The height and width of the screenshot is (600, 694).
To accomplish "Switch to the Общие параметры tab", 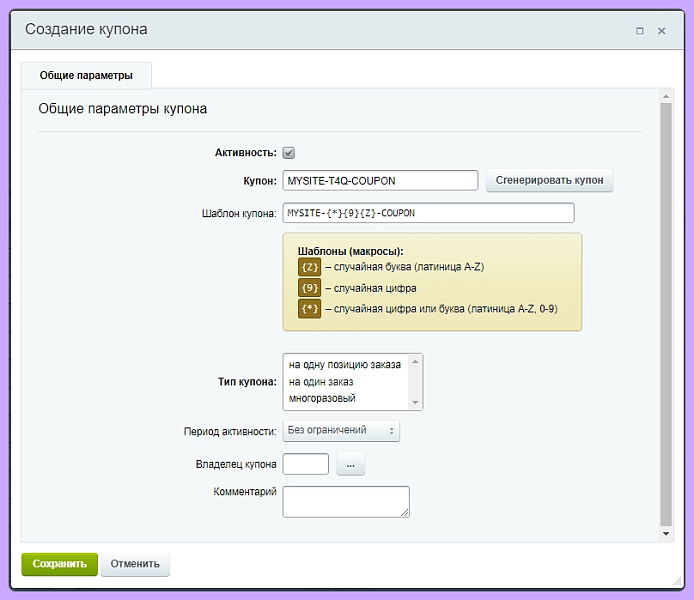I will (x=86, y=75).
